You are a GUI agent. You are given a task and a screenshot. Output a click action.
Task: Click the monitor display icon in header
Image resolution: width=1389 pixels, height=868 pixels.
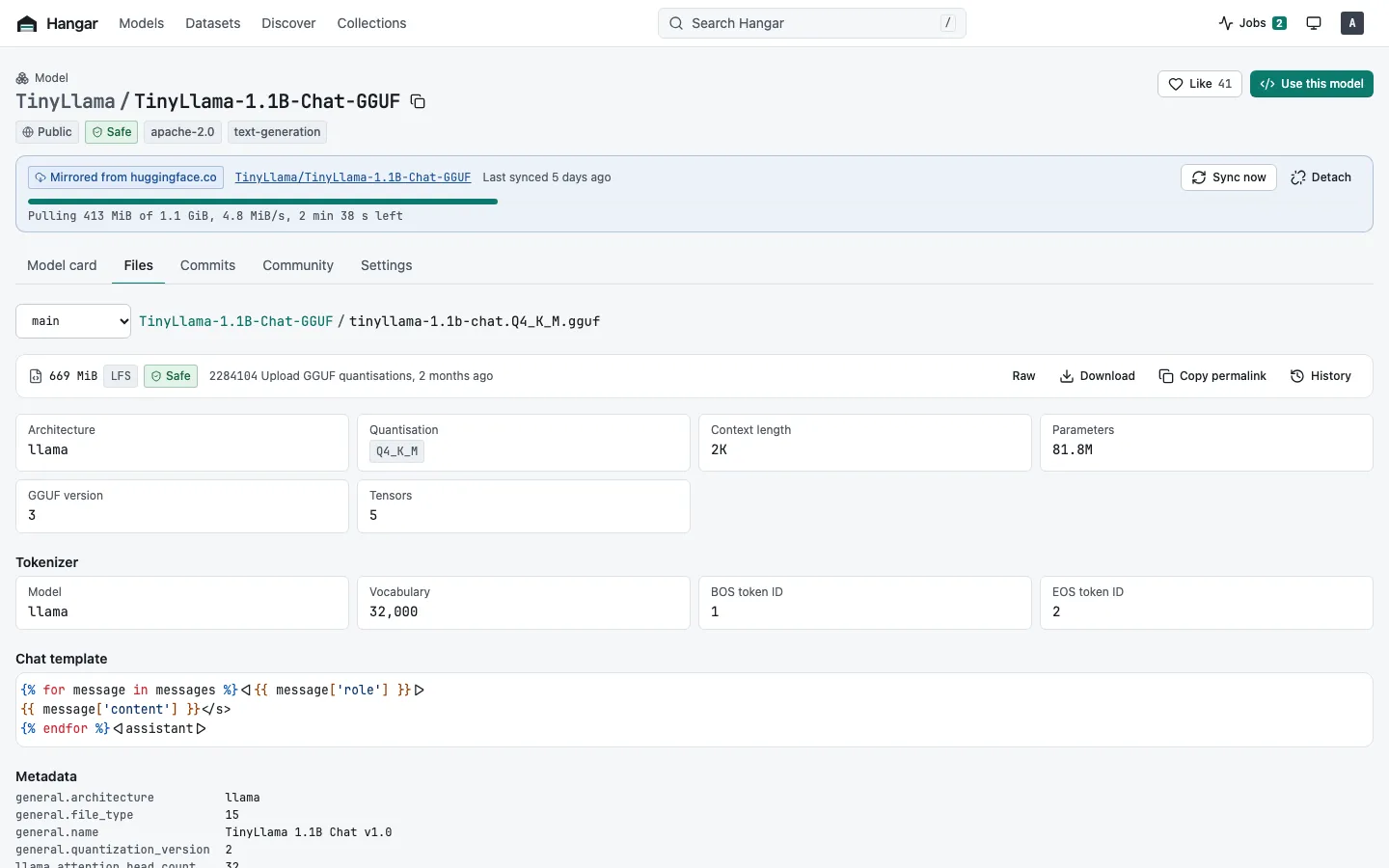pyautogui.click(x=1314, y=23)
